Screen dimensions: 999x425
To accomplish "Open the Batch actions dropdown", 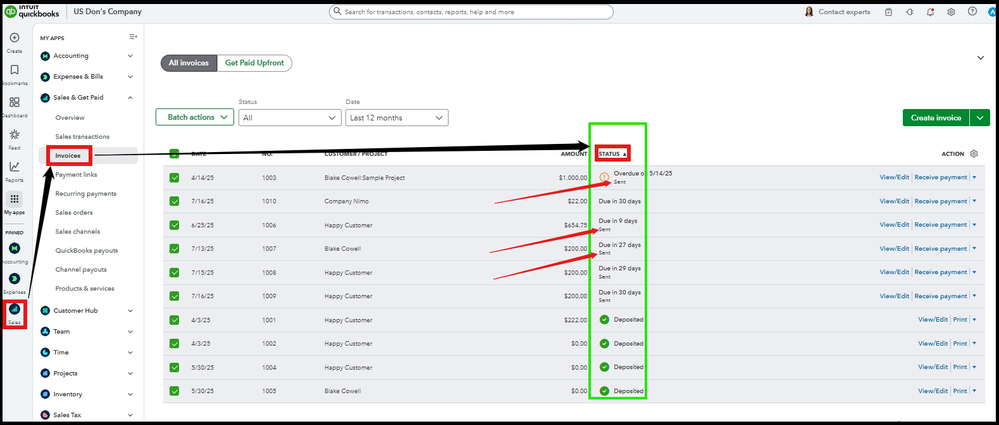I will point(195,117).
